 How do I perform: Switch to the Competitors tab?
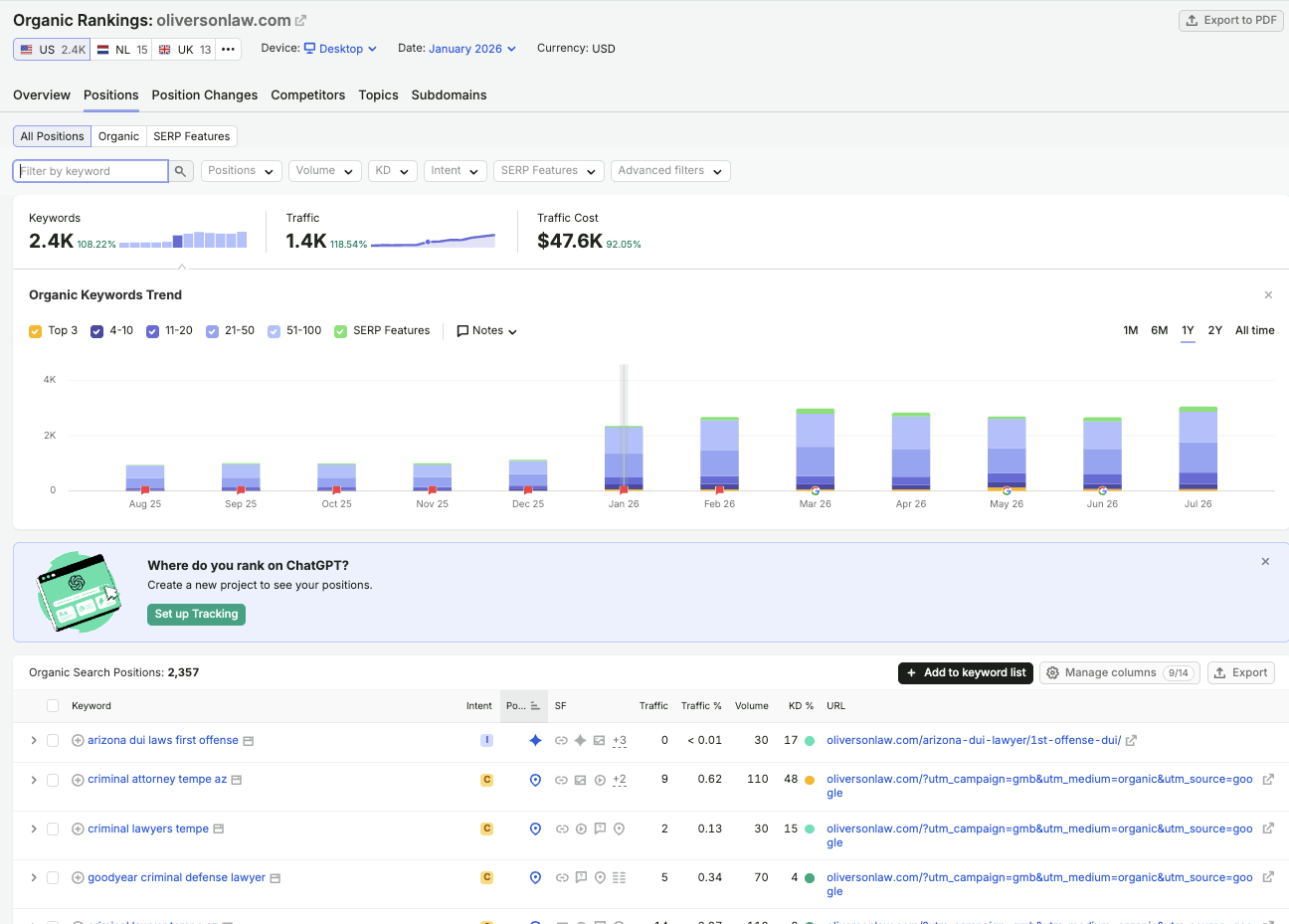(x=308, y=95)
